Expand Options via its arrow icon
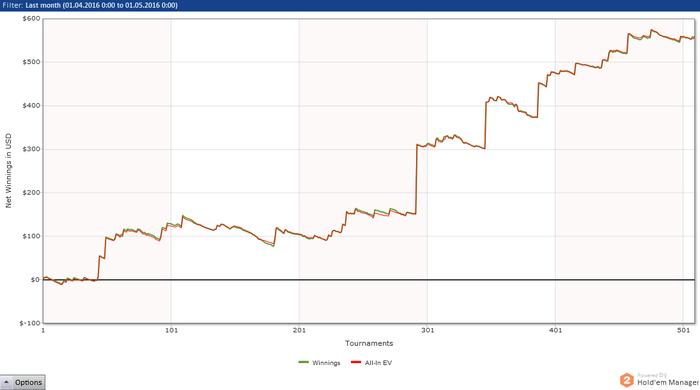This screenshot has height=390, width=700. pos(7,382)
